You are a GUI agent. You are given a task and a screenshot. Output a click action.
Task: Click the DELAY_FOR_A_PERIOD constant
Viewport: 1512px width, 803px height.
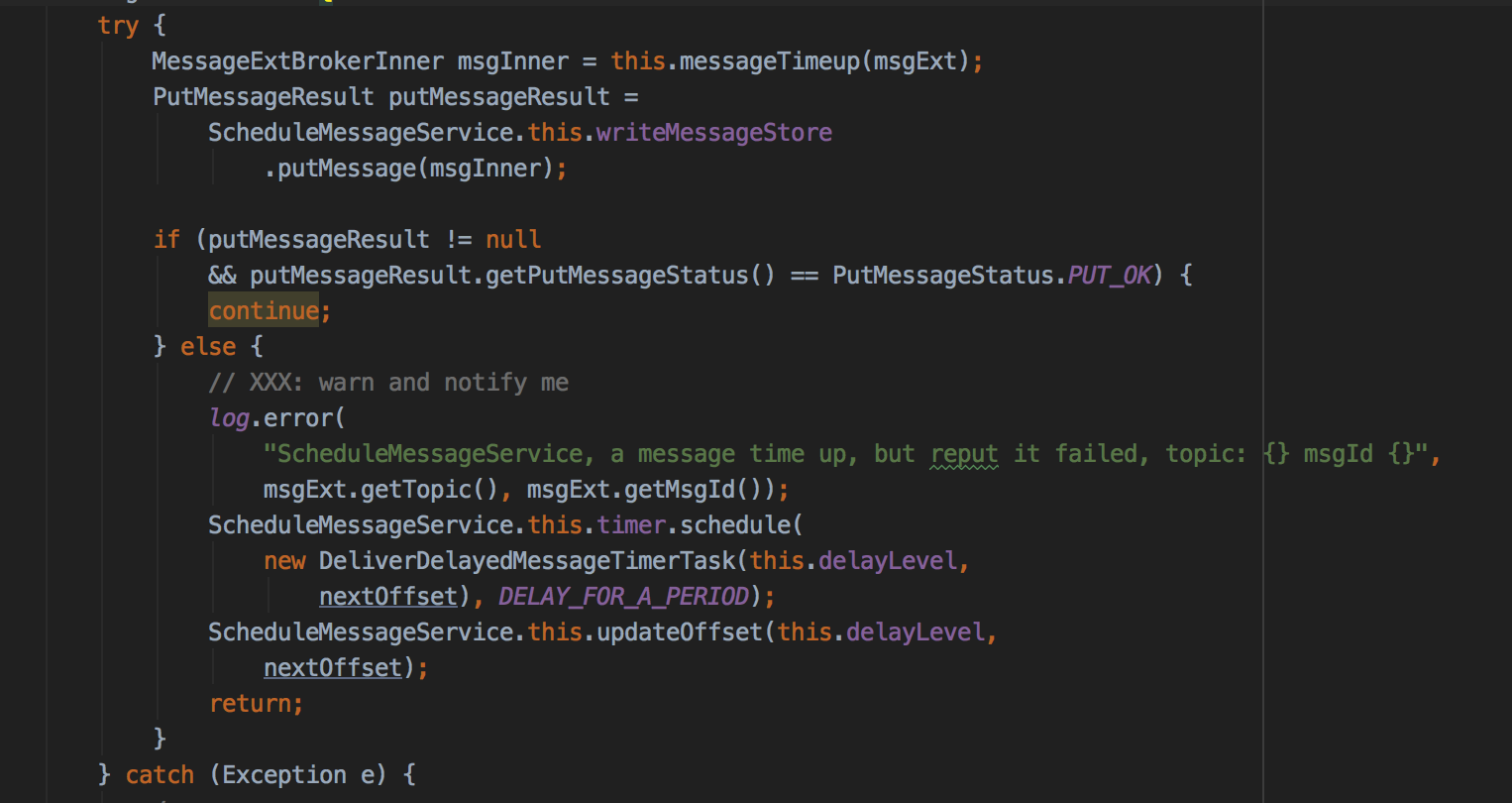coord(623,597)
